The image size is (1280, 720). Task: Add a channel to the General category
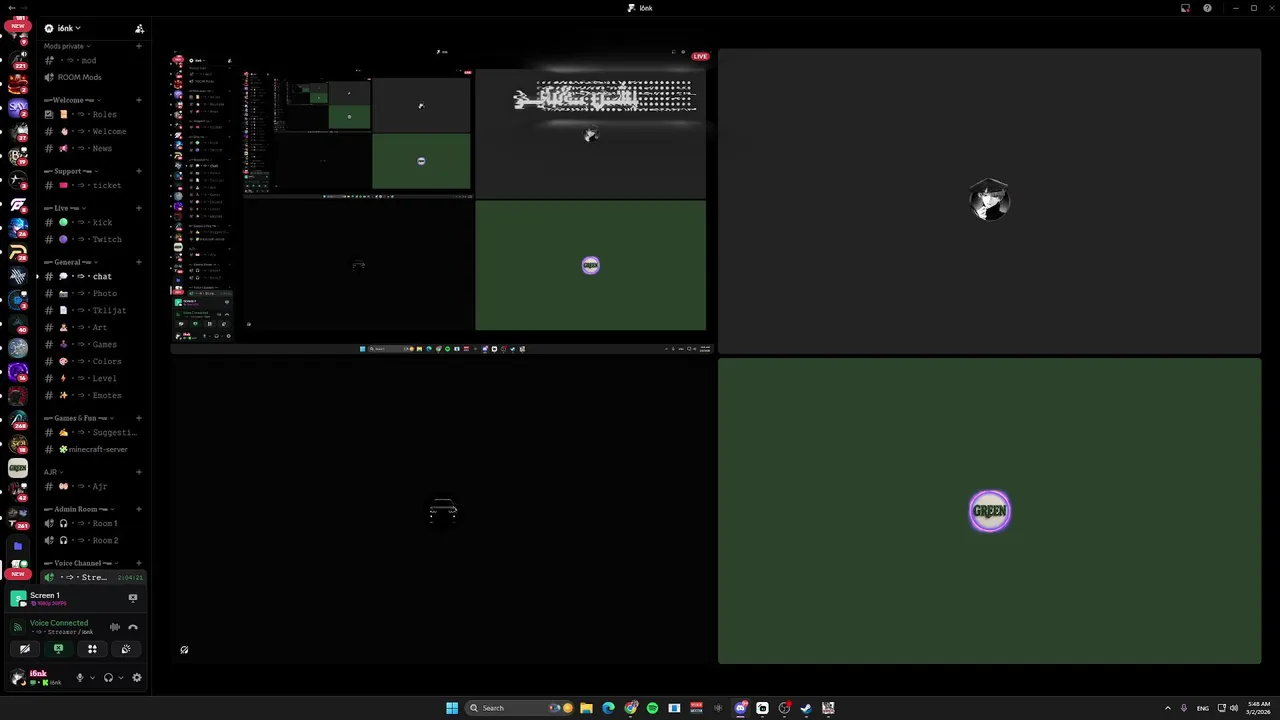click(x=139, y=262)
